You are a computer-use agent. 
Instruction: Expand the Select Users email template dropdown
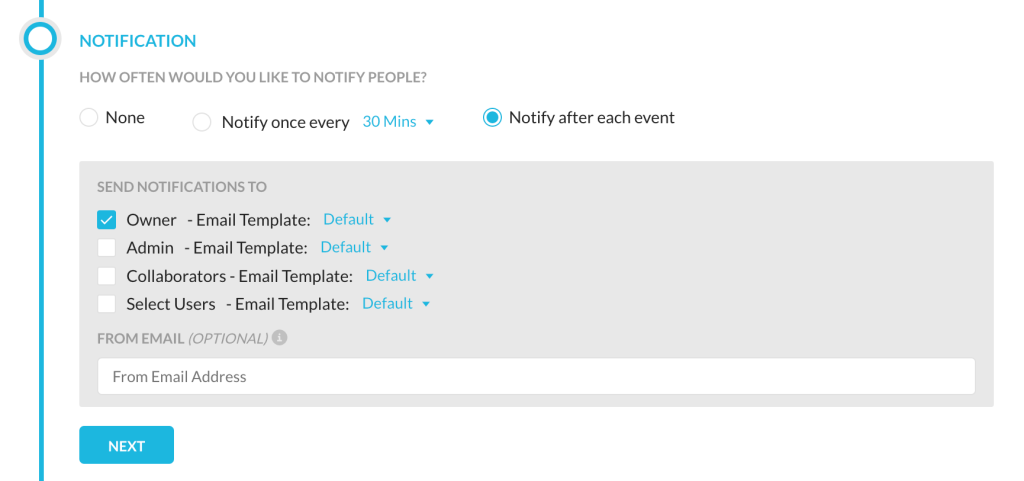point(396,303)
